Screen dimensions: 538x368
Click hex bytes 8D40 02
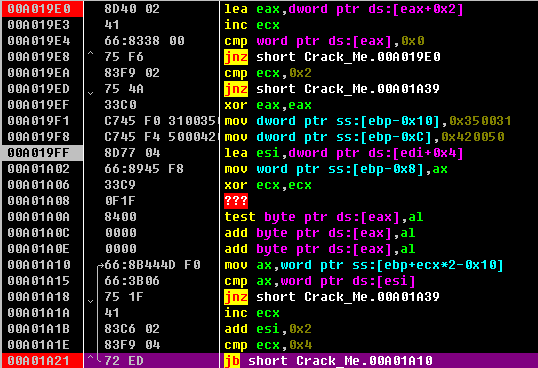[132, 9]
